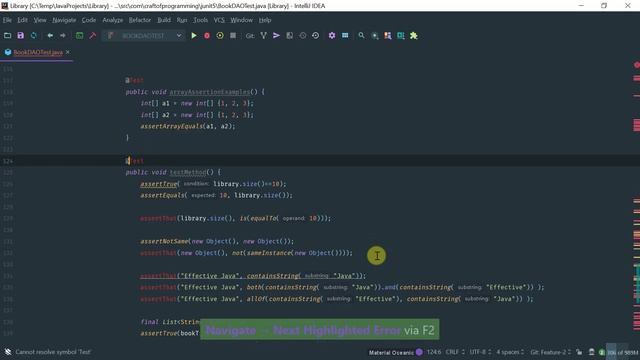The width and height of the screenshot is (640, 360).
Task: Open the Code menu
Action: click(x=89, y=20)
